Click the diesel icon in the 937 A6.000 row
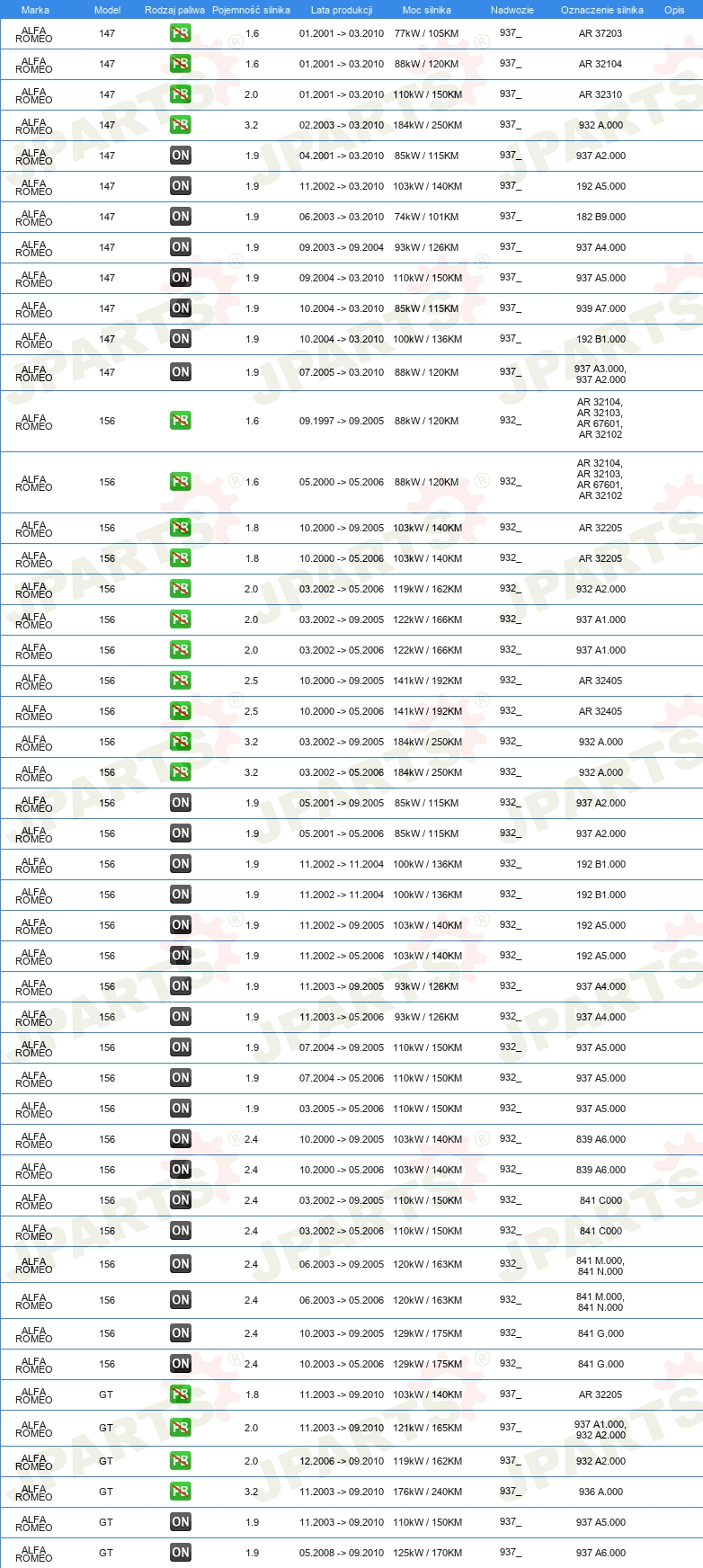703x1568 pixels. click(x=181, y=1553)
